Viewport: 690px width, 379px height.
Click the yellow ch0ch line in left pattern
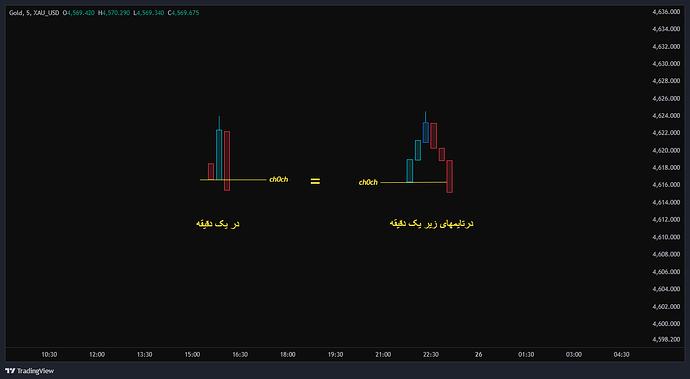(x=233, y=180)
